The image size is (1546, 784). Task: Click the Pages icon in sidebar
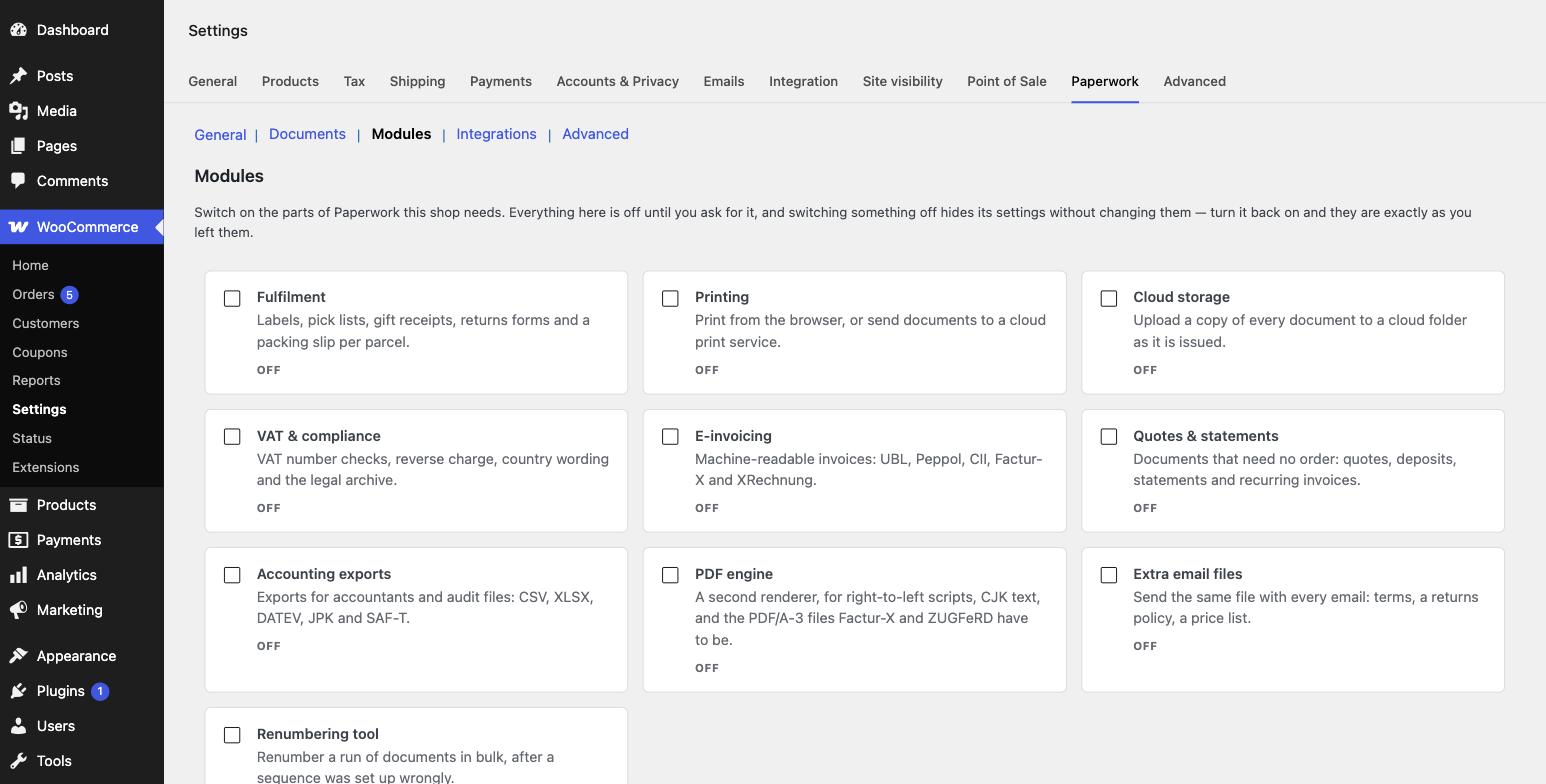coord(18,146)
